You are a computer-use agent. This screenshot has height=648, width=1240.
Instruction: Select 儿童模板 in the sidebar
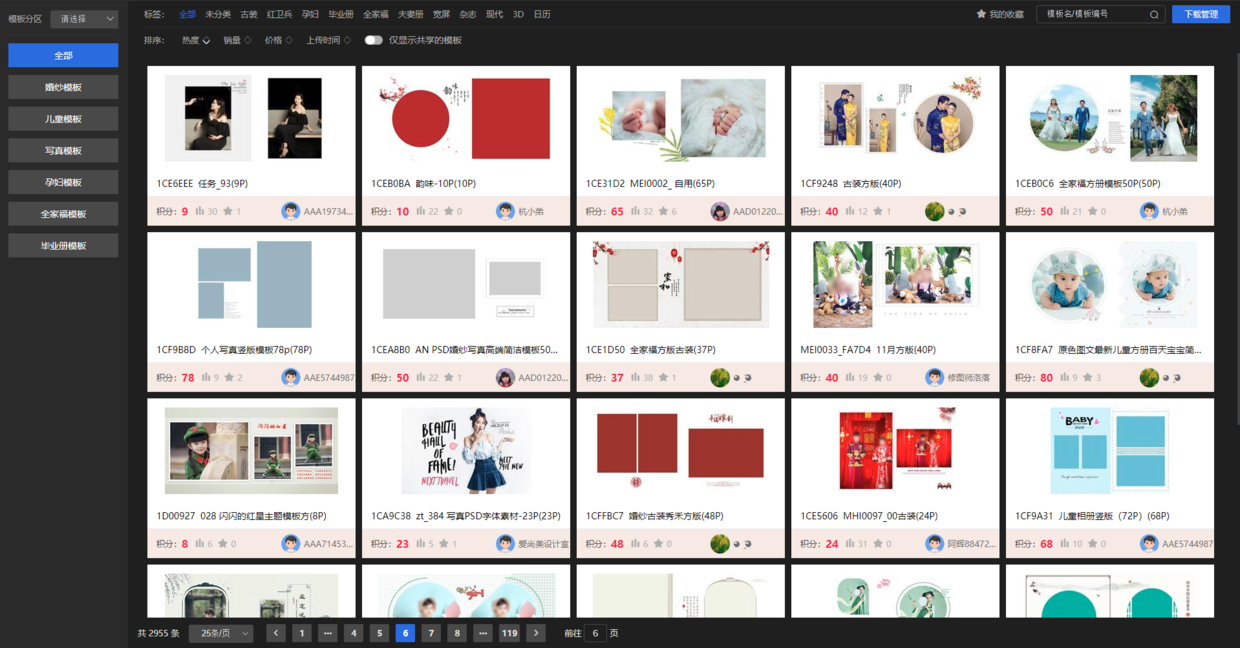[63, 119]
